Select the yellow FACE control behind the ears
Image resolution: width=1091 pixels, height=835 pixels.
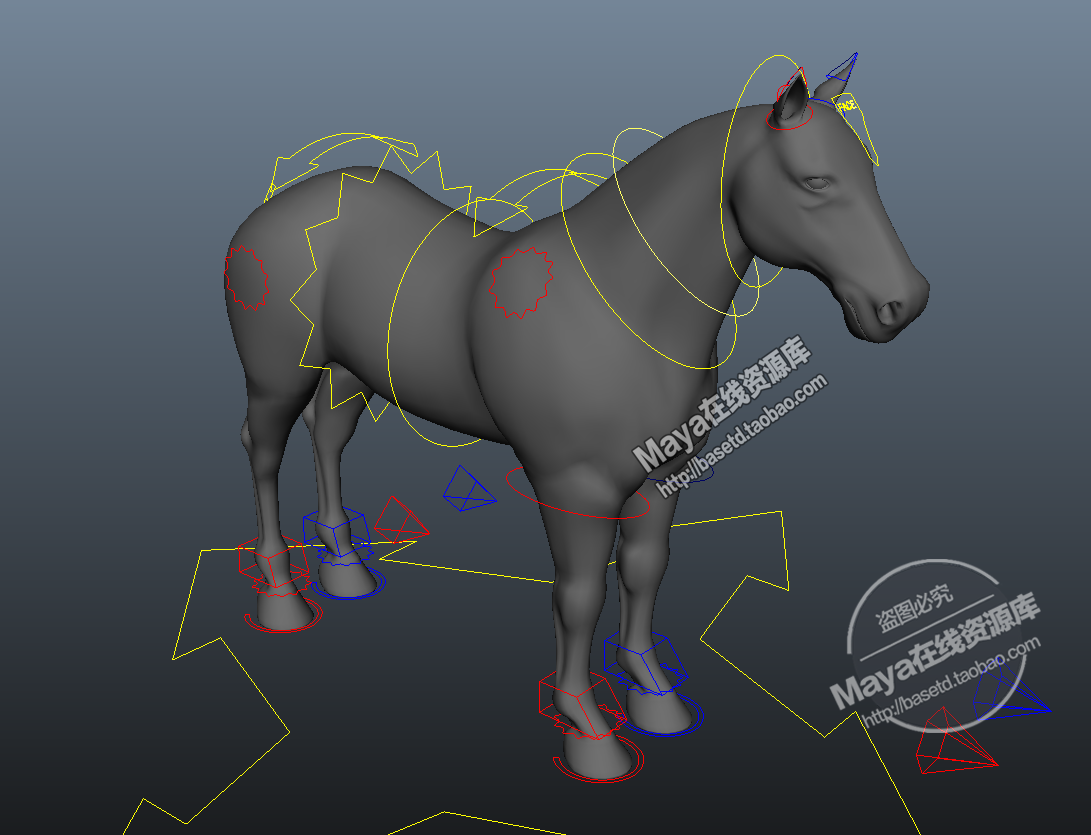pos(845,103)
